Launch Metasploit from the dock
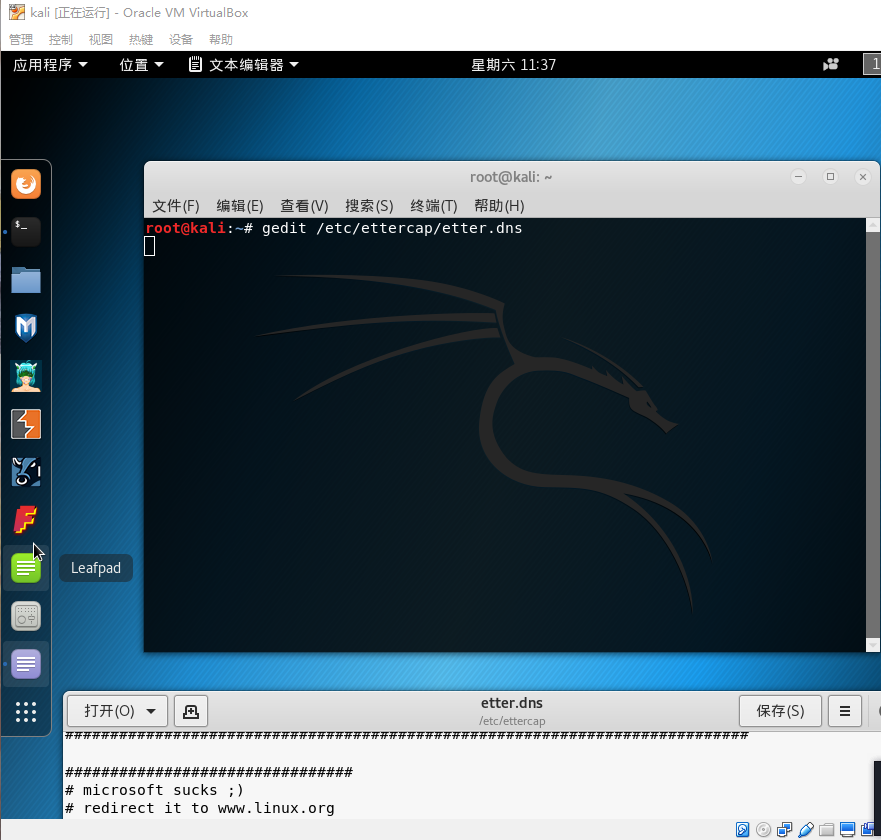The image size is (881, 840). tap(26, 328)
